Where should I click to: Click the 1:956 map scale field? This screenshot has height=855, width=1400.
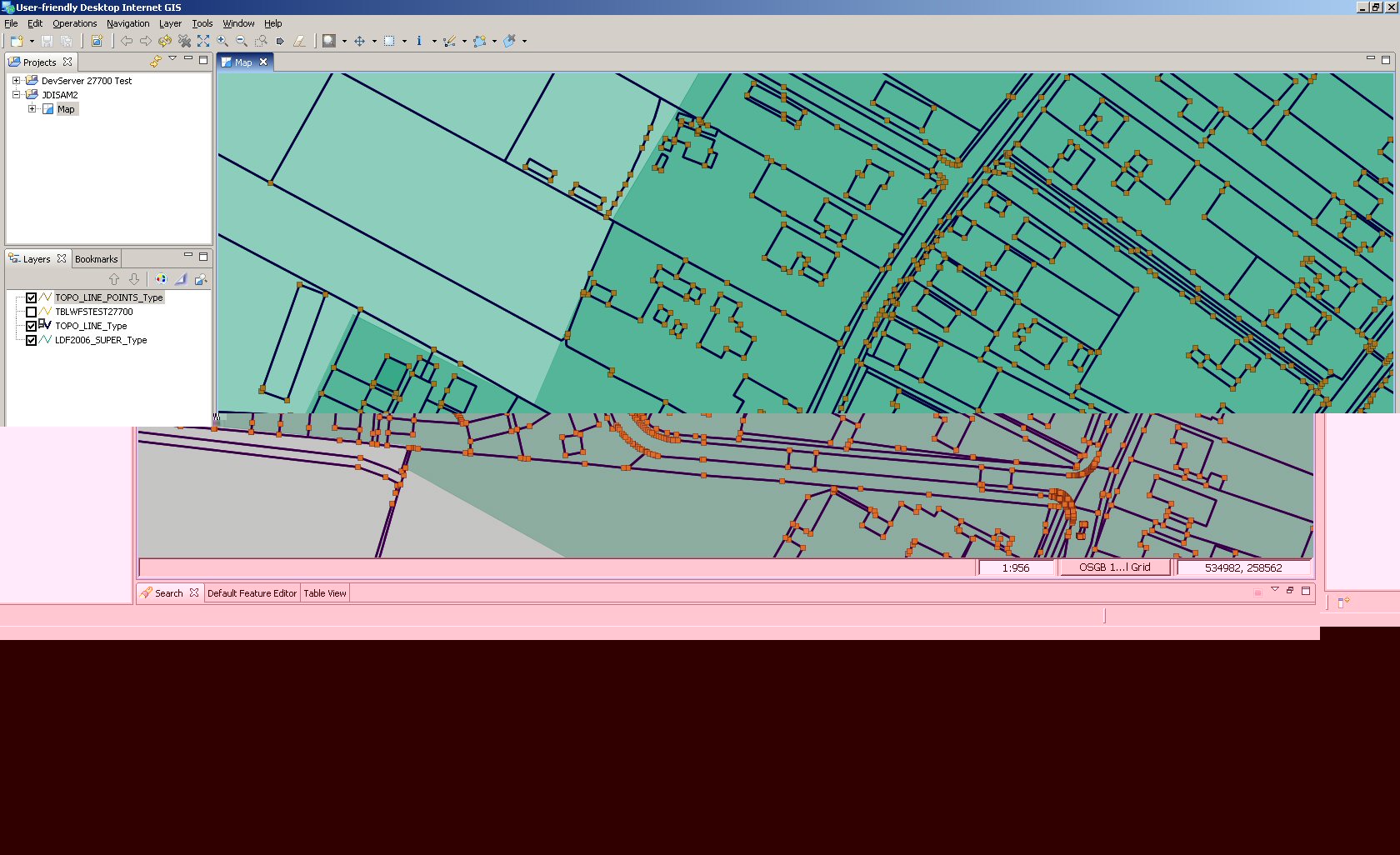coord(1015,567)
